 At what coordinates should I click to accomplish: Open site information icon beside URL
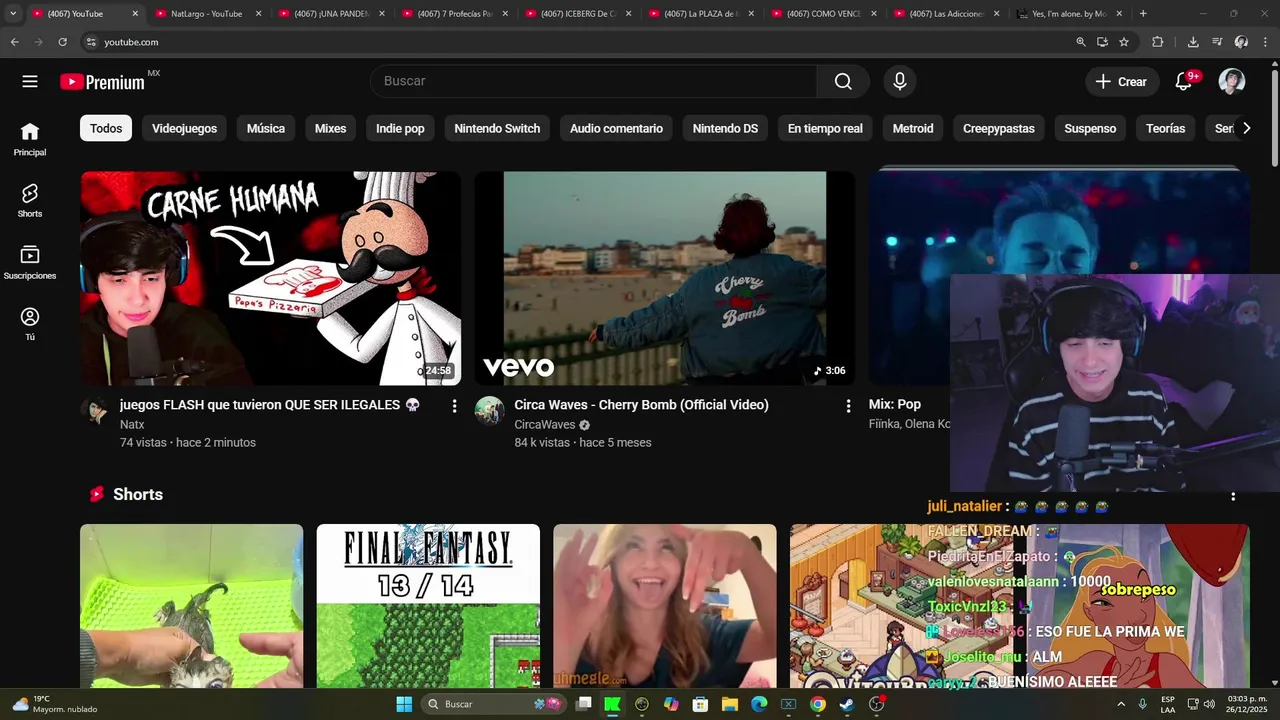[x=91, y=42]
